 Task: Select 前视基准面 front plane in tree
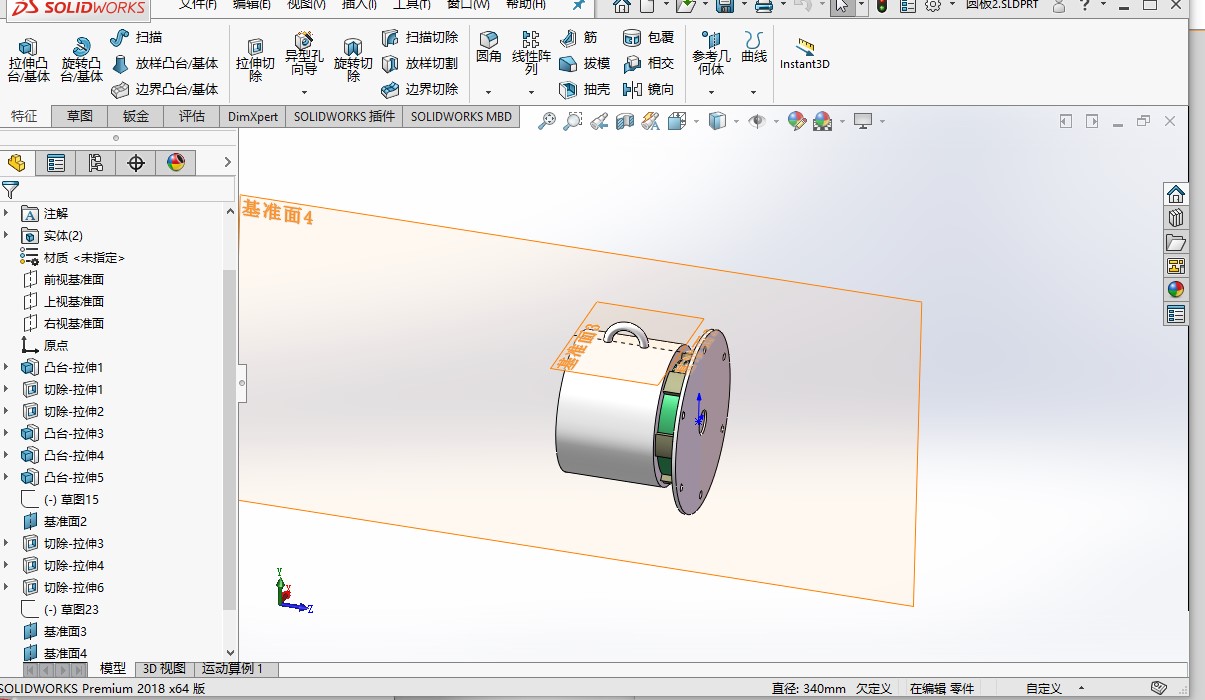coord(63,279)
